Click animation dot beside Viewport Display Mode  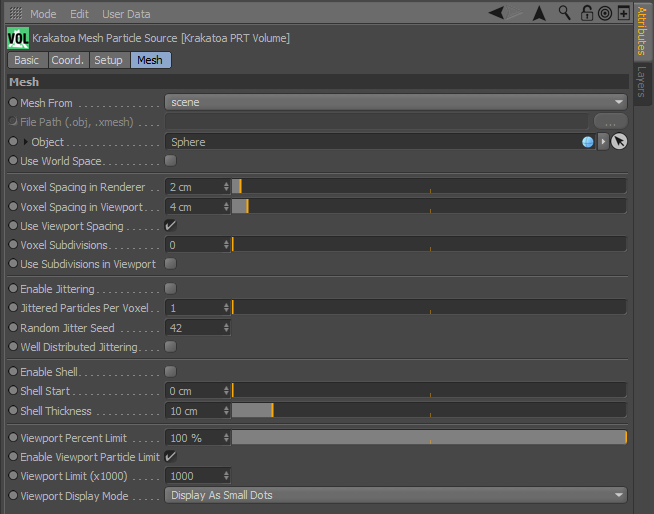(x=13, y=496)
